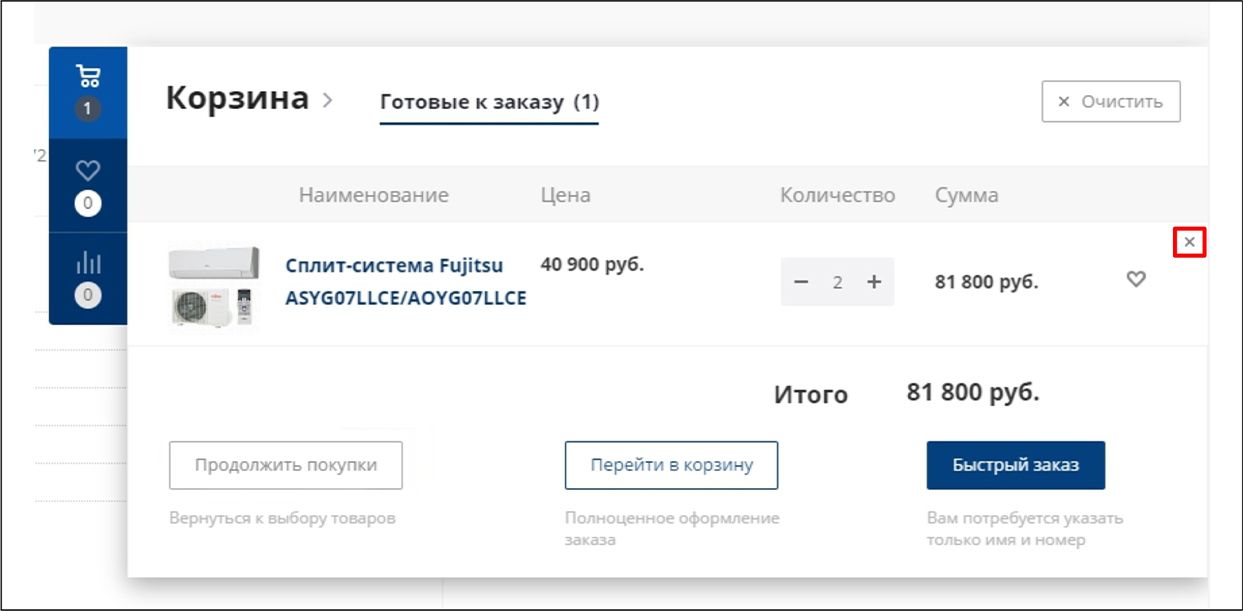Click the chevron arrow next to Корзина
1243x611 pixels.
pos(327,100)
